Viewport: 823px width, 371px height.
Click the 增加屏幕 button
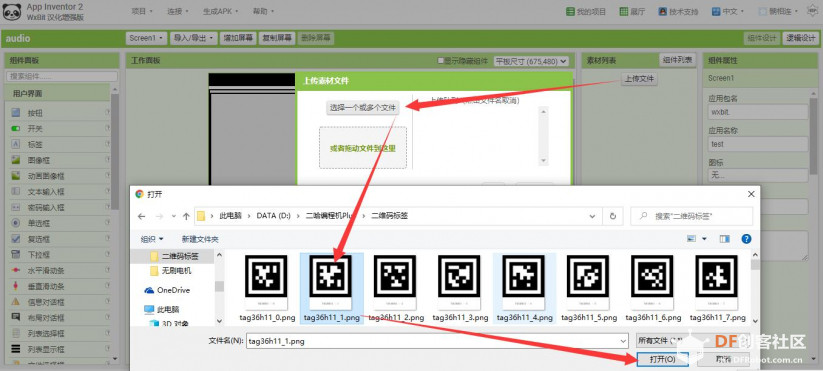238,38
